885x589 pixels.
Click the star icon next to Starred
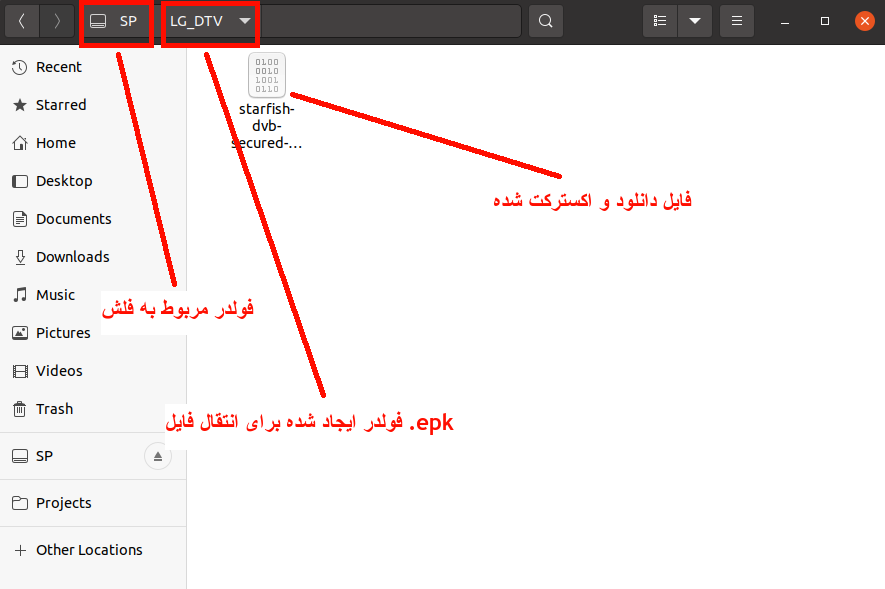[20, 105]
